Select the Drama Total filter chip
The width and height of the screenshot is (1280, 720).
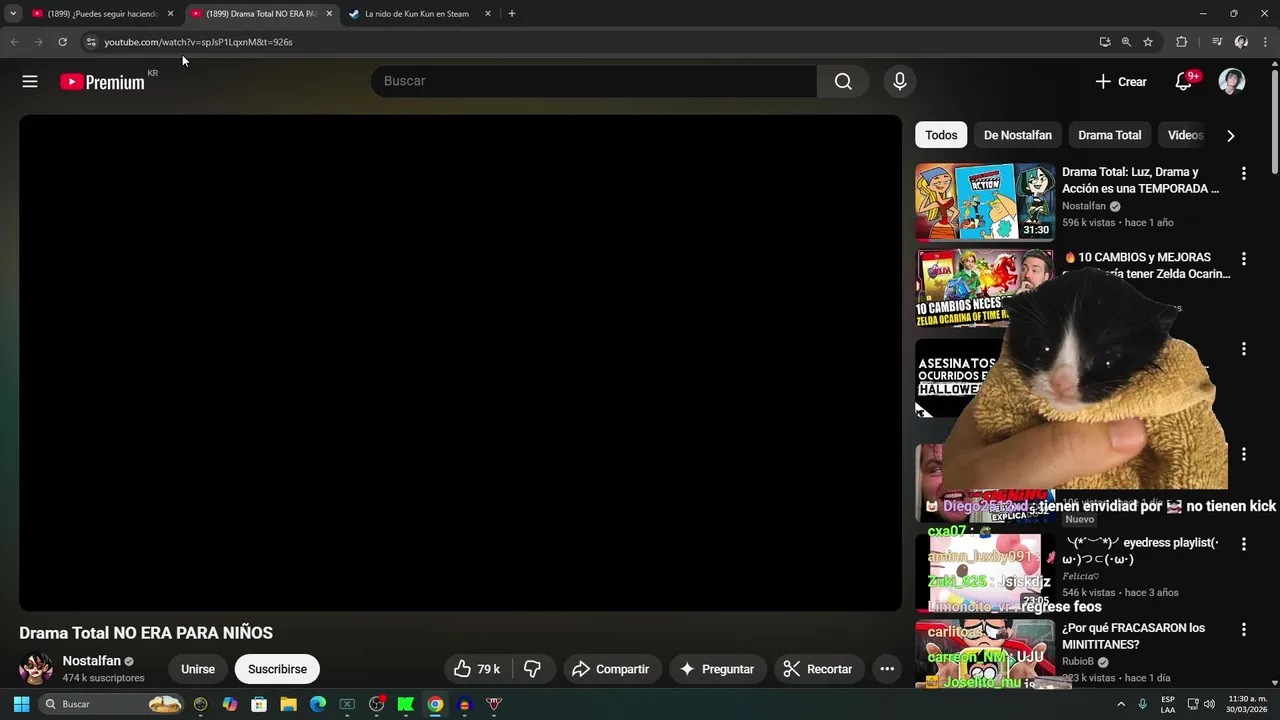(1109, 135)
